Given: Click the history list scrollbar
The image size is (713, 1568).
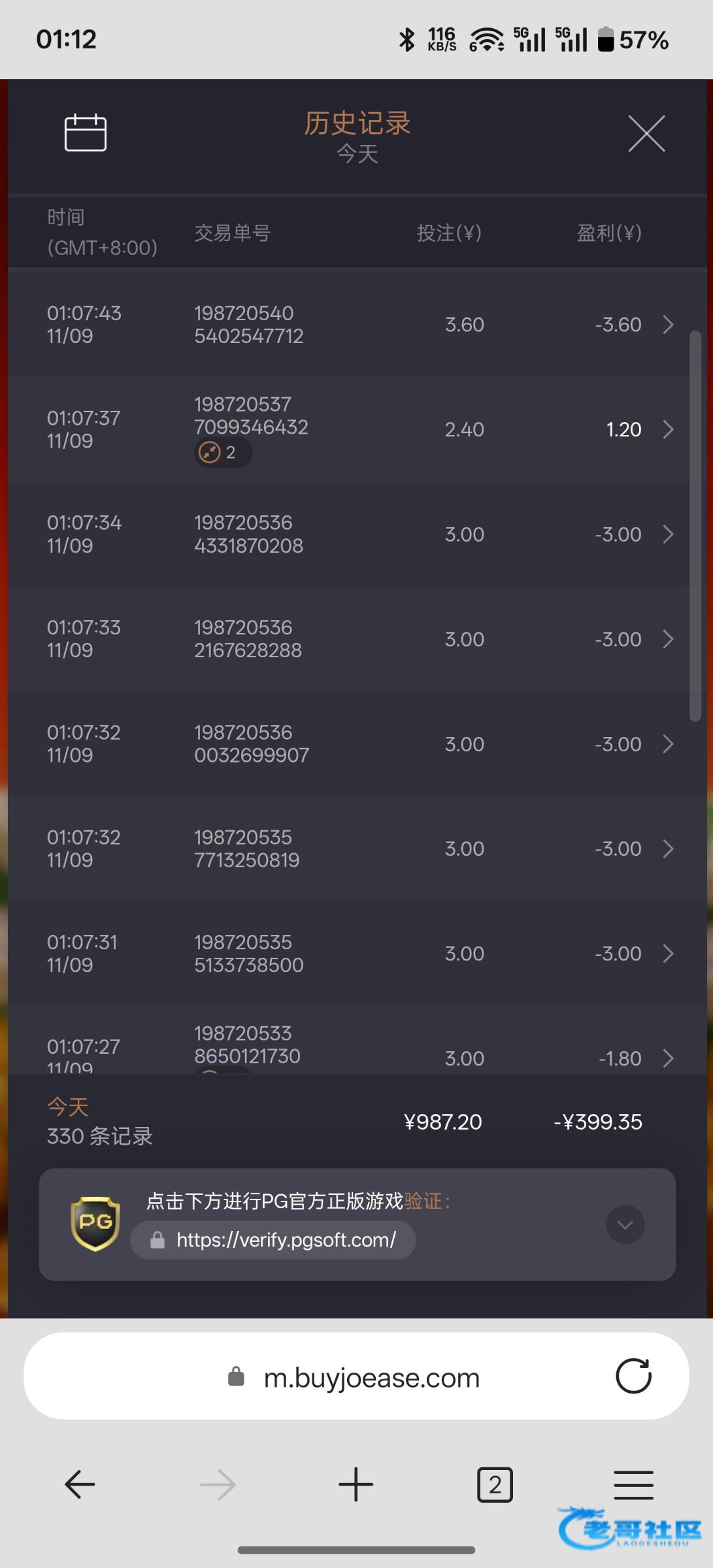Looking at the screenshot, I should click(x=695, y=526).
